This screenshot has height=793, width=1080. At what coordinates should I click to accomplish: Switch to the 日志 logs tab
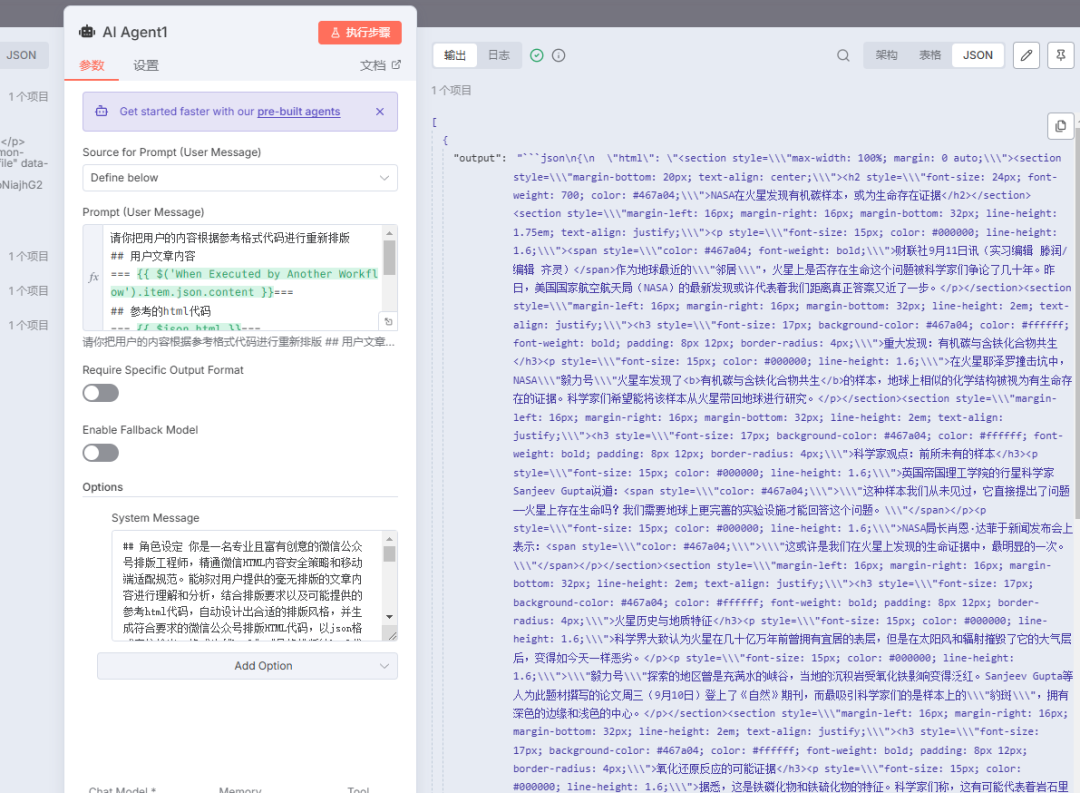coord(499,55)
